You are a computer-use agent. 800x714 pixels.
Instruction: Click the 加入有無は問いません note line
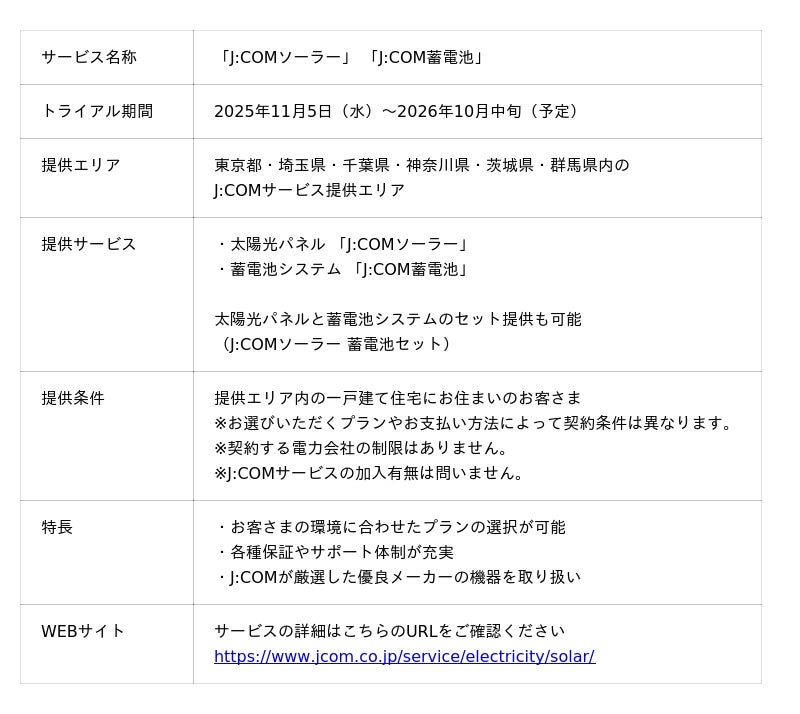(369, 474)
